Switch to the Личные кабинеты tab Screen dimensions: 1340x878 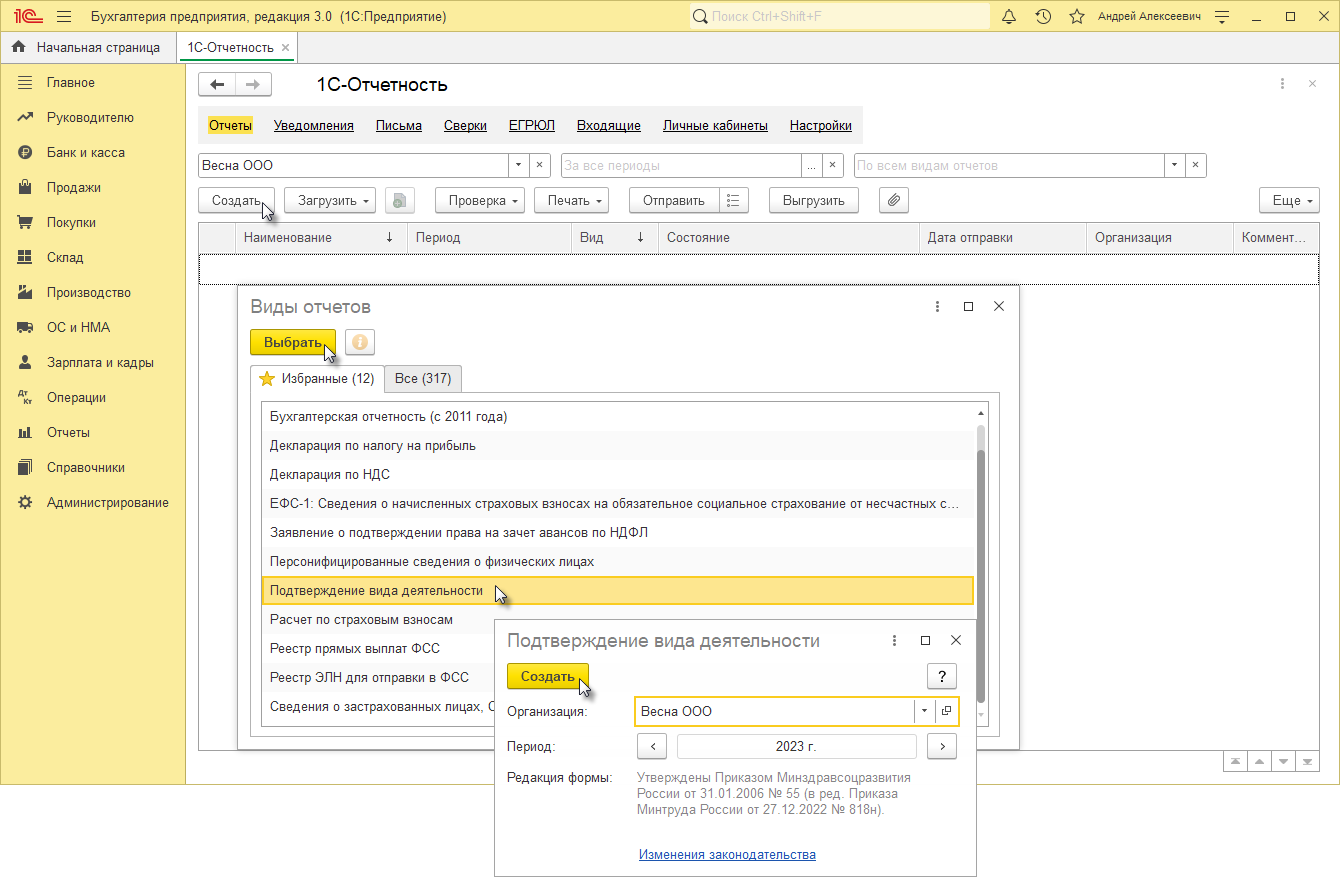click(x=715, y=126)
